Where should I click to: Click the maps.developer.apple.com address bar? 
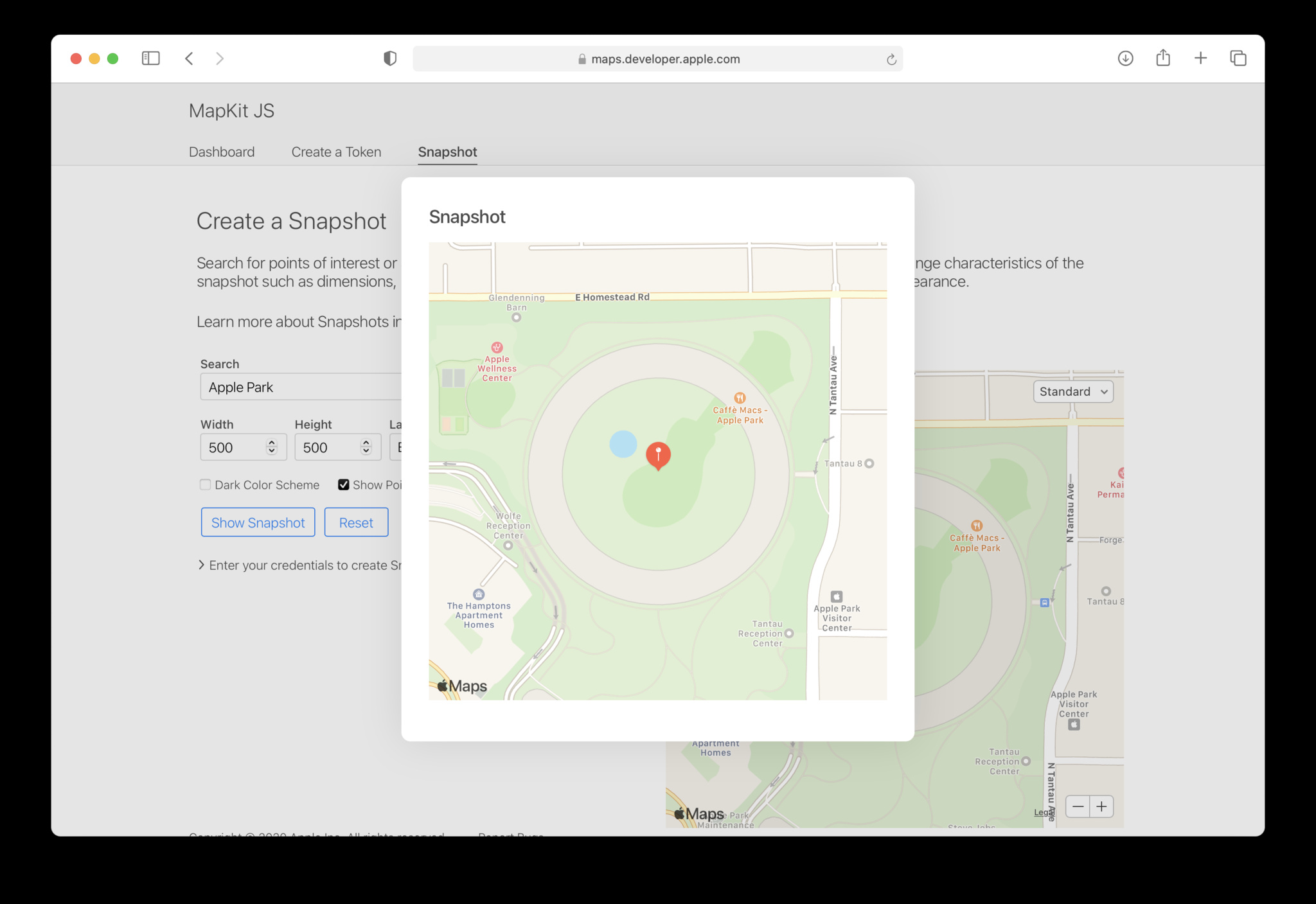point(658,58)
